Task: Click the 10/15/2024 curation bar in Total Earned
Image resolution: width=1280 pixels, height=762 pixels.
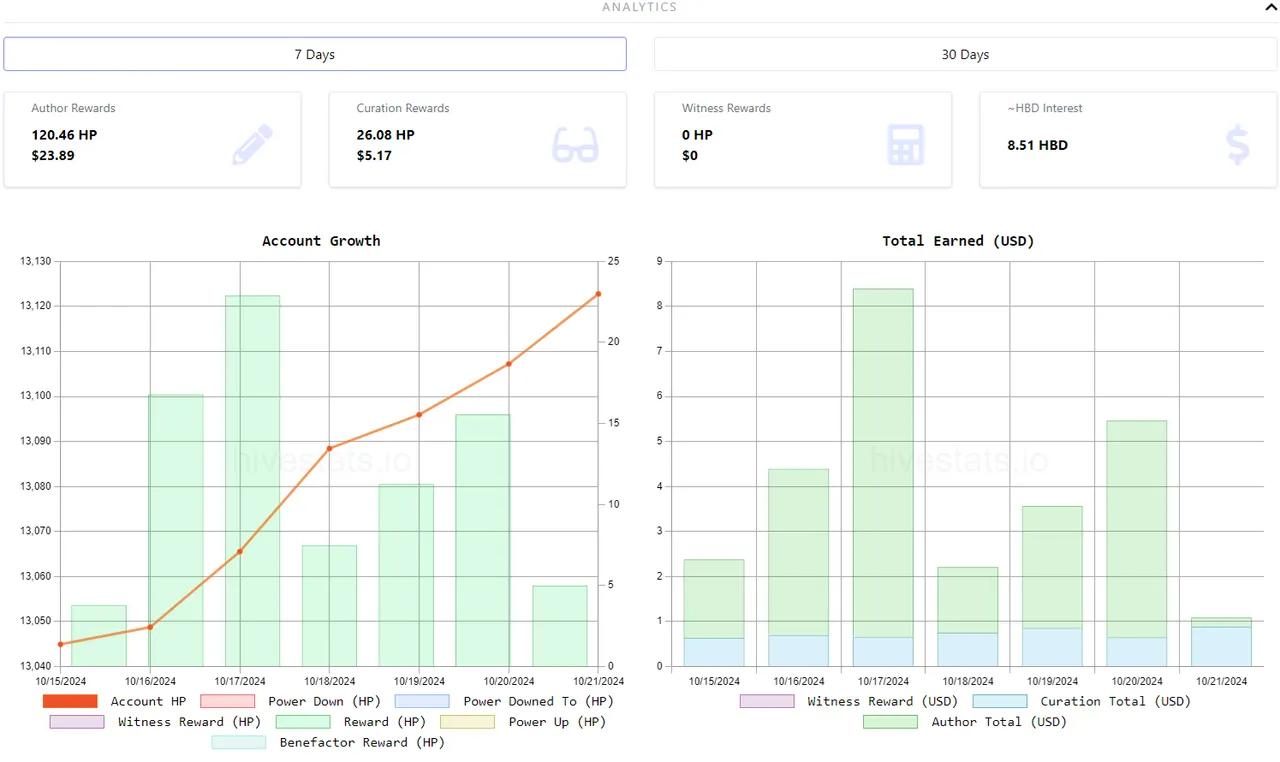Action: tap(714, 652)
